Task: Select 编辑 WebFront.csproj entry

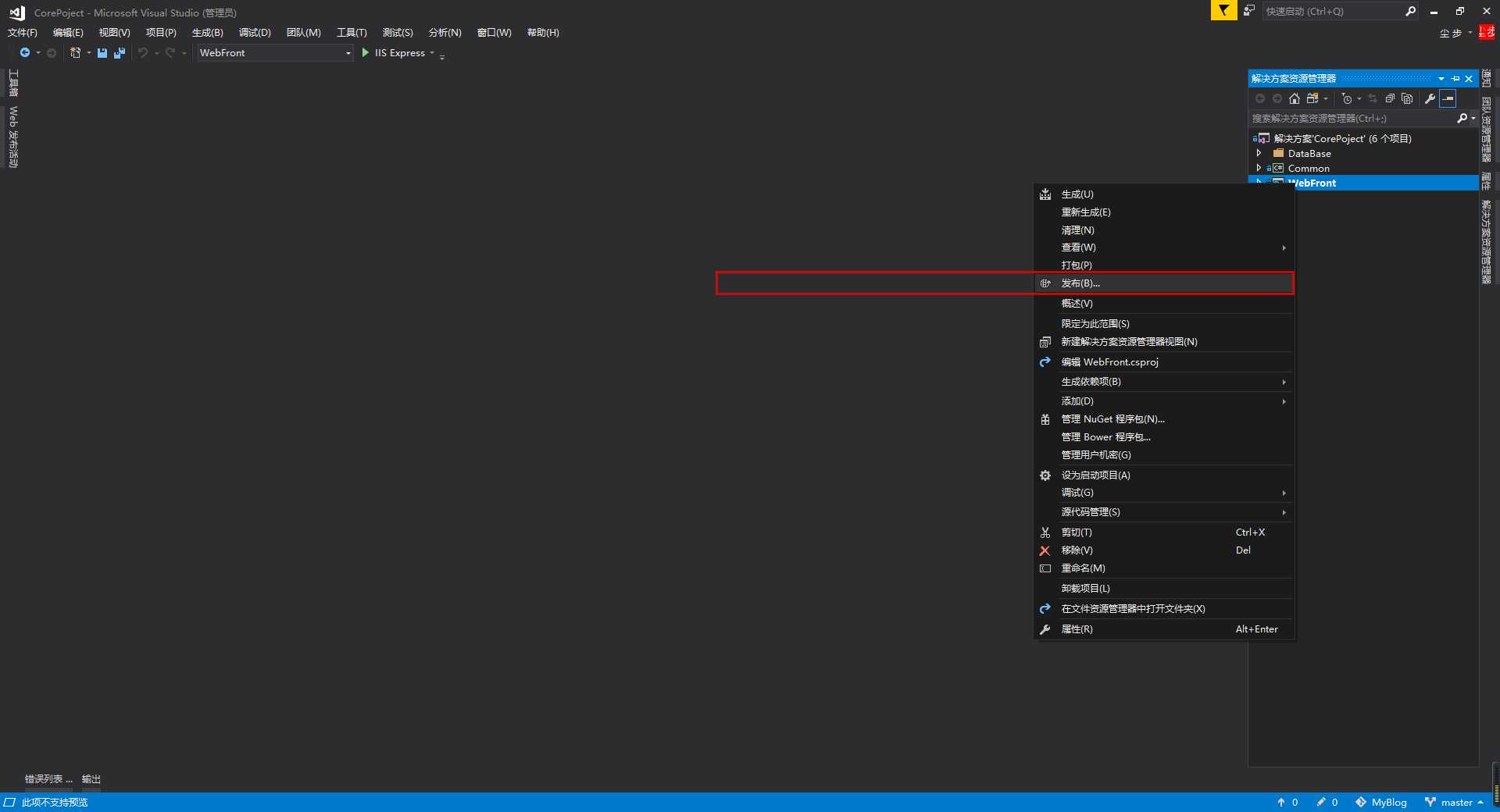Action: (1164, 362)
